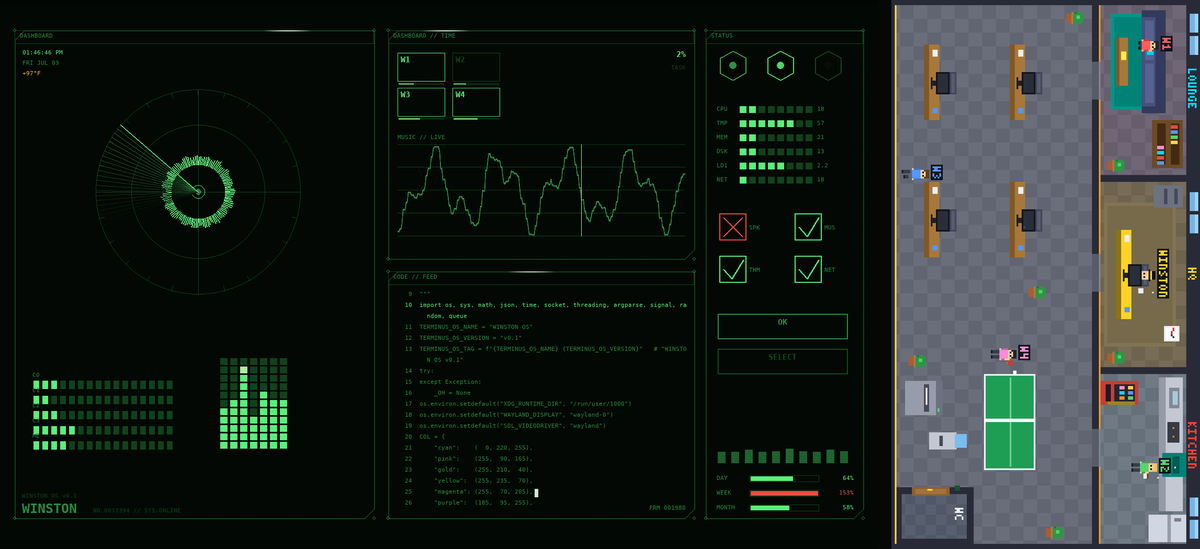Screen dimensions: 1200x549
Task: Click the kitchen counter stove
Action: (1172, 432)
